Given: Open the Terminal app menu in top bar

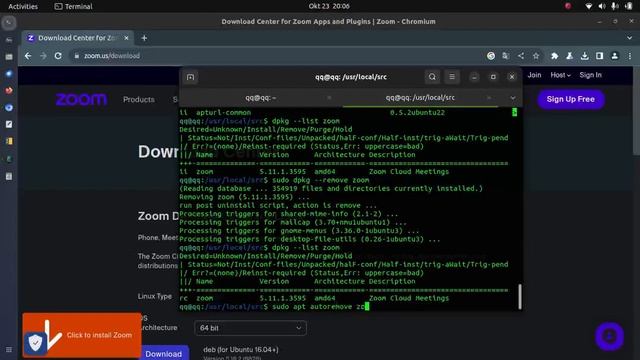Looking at the screenshot, I should coord(73,6).
